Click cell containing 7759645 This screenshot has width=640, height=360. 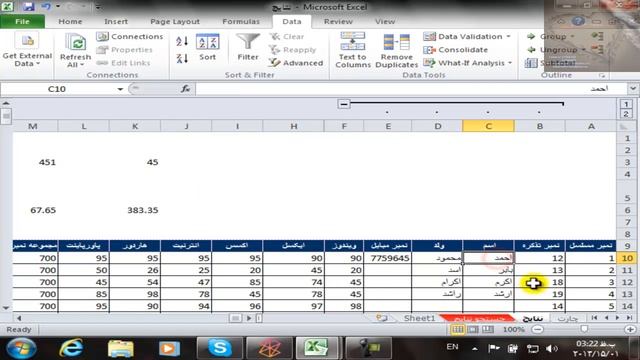tap(387, 258)
